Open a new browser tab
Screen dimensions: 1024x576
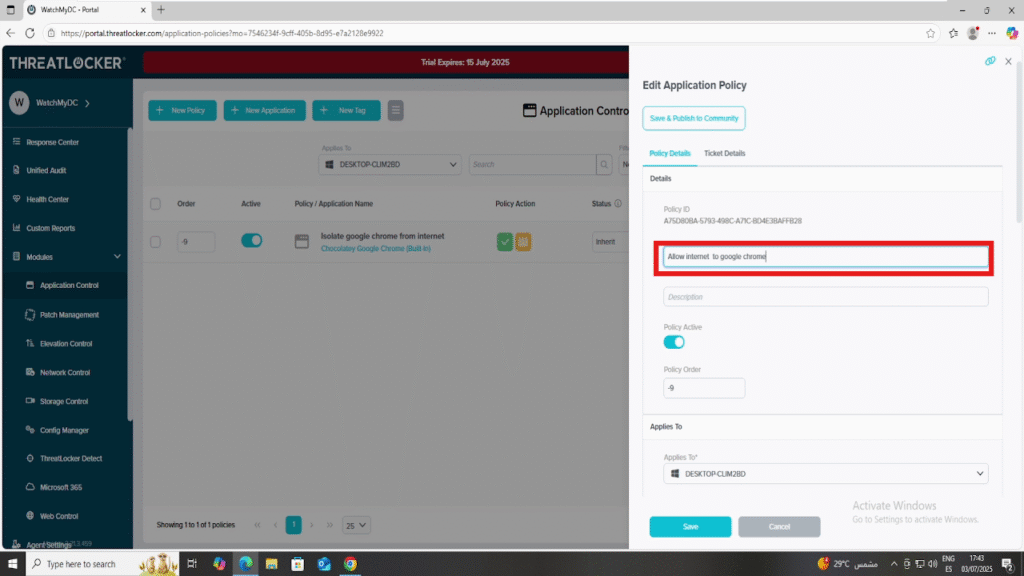161,10
